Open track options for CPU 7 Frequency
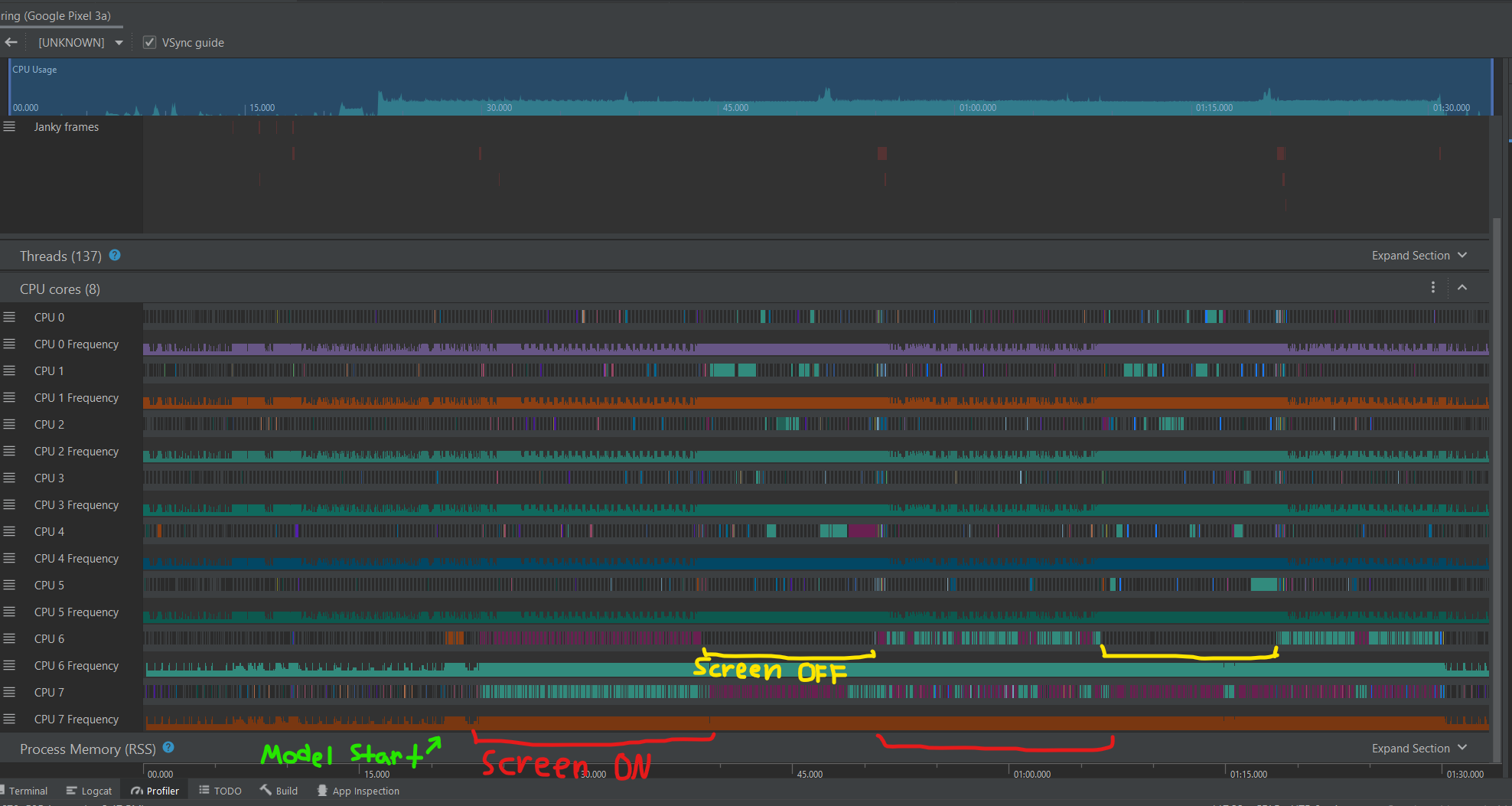The width and height of the screenshot is (1512, 806). tap(9, 719)
